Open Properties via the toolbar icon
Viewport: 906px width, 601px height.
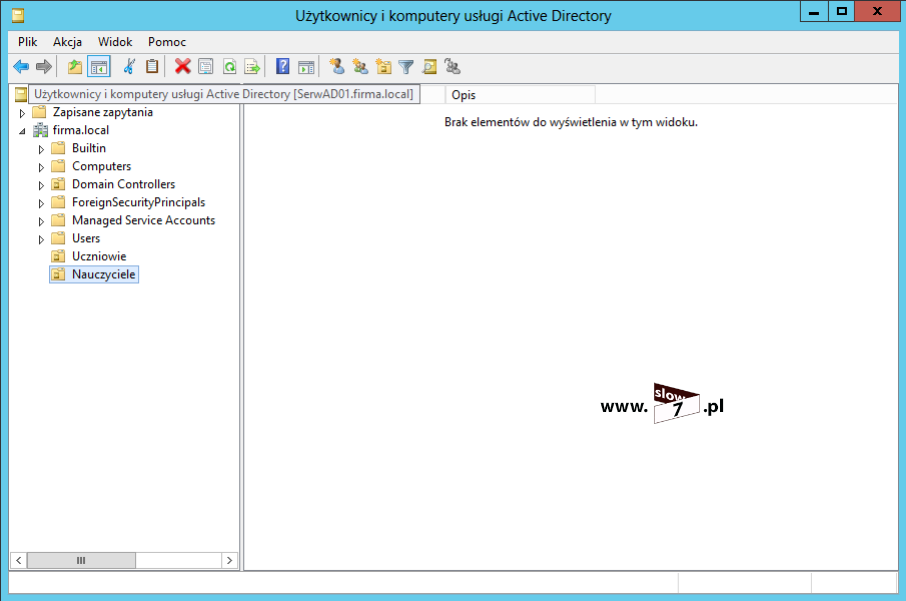point(205,67)
